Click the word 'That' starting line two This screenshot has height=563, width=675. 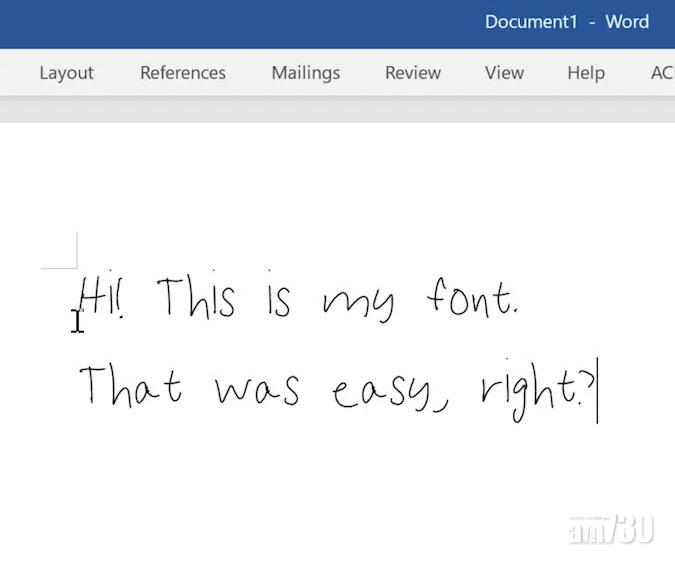[x=130, y=385]
